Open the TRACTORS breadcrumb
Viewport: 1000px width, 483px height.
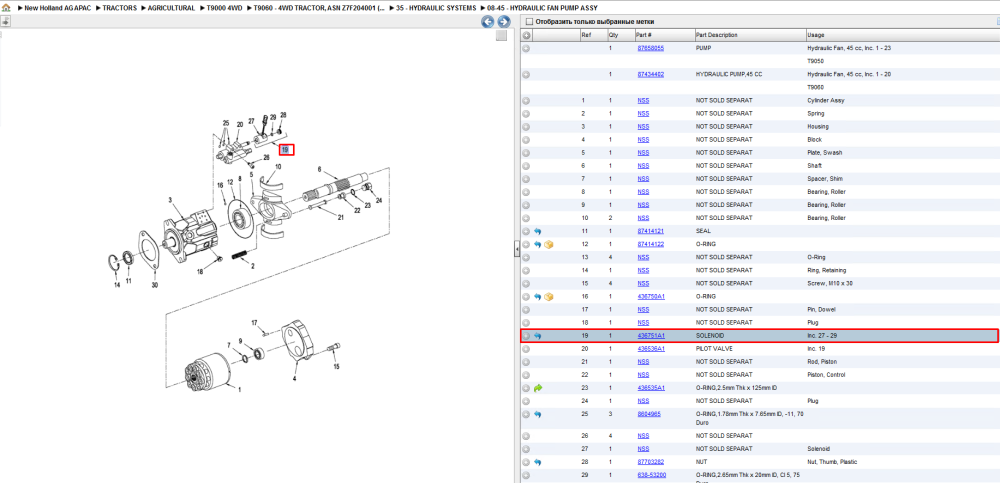coord(119,8)
